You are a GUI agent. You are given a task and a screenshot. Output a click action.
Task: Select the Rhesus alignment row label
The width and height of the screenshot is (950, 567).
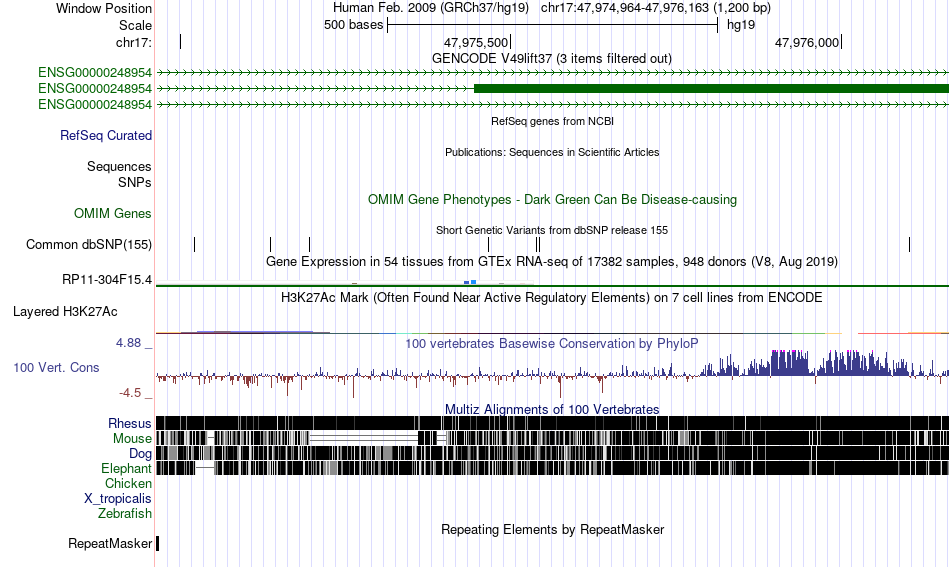tap(130, 423)
